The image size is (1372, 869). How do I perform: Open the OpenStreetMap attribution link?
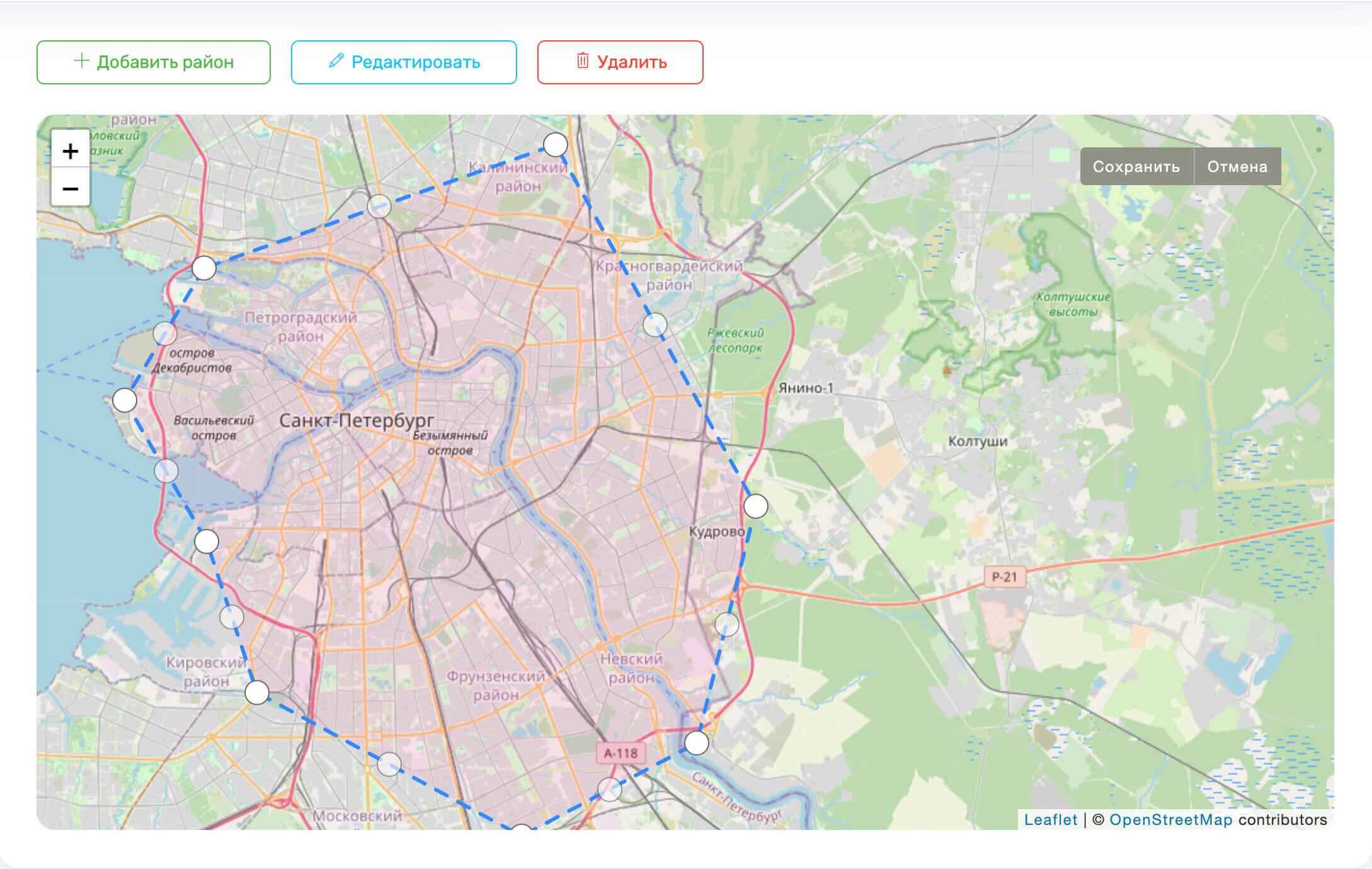(1170, 819)
